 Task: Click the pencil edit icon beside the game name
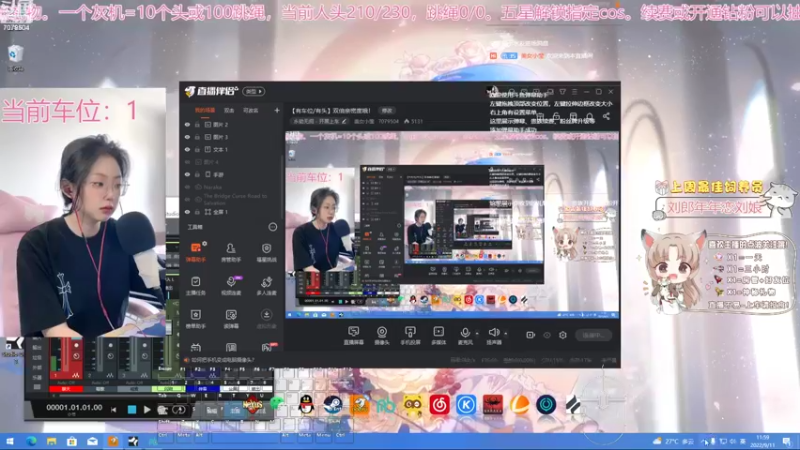[x=345, y=121]
